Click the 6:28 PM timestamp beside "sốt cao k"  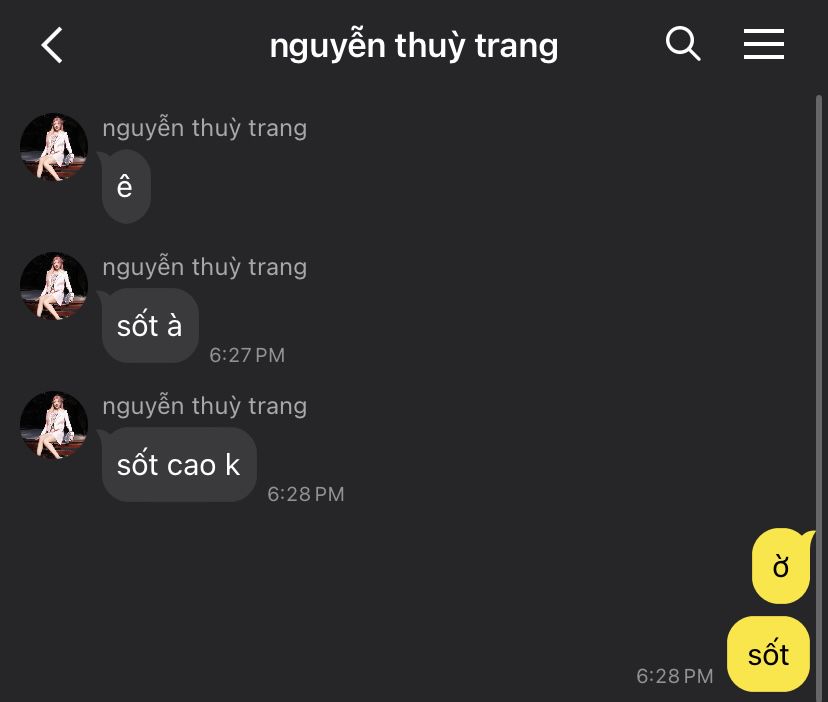pyautogui.click(x=306, y=494)
